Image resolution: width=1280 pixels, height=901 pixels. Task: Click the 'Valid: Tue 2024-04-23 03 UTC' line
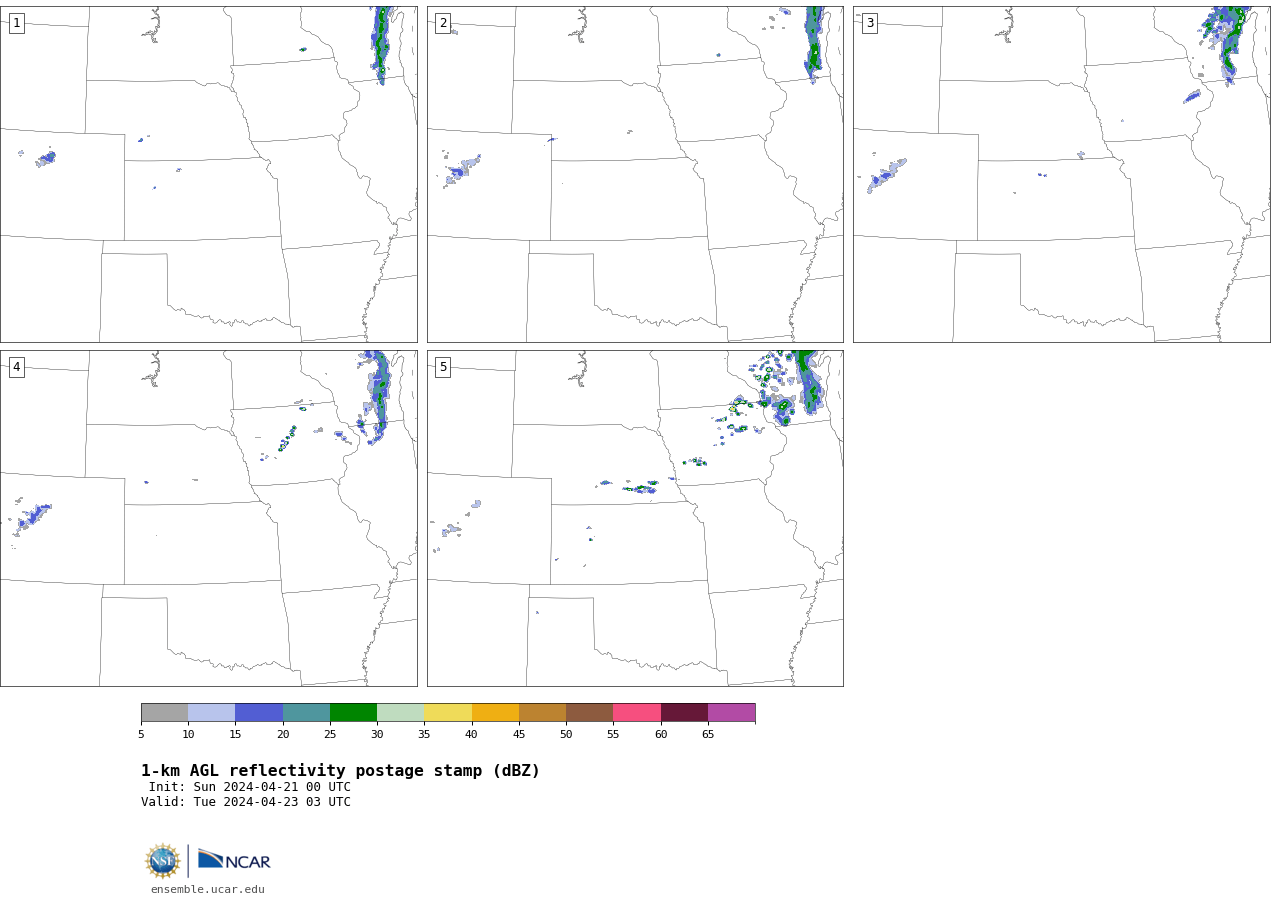246,802
